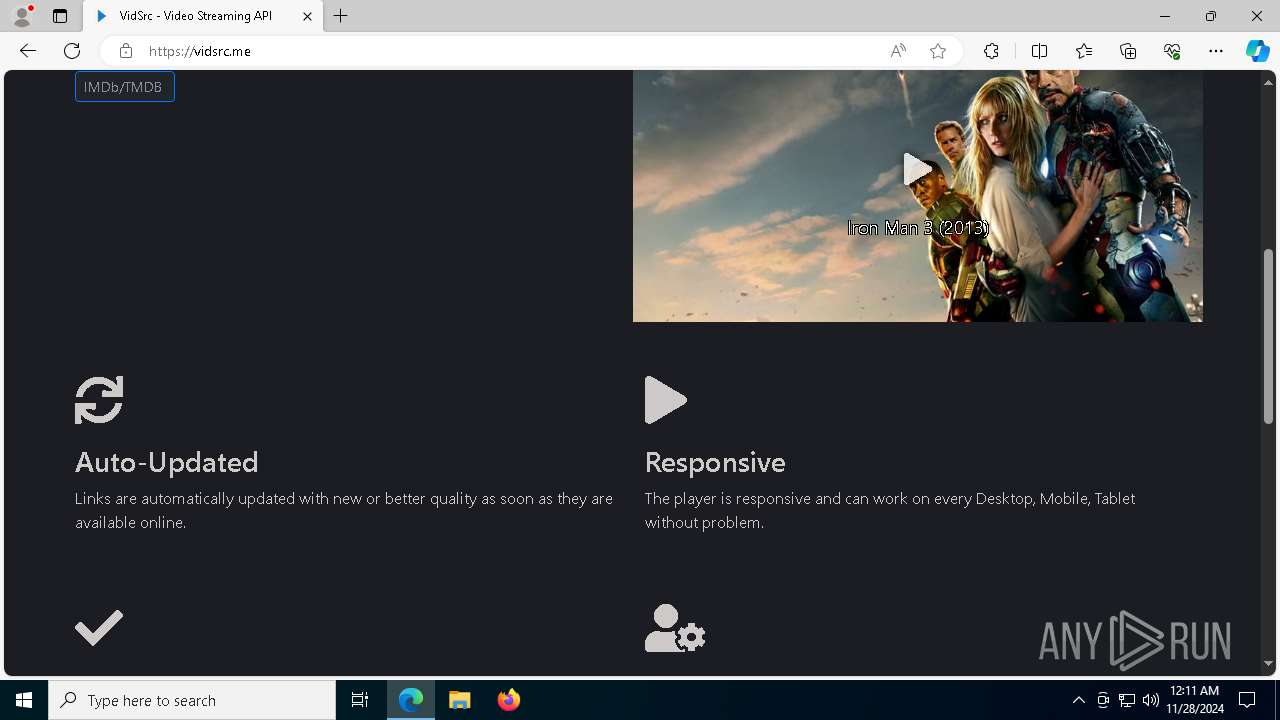The width and height of the screenshot is (1280, 720).
Task: Add this page to favorites star
Action: [938, 51]
